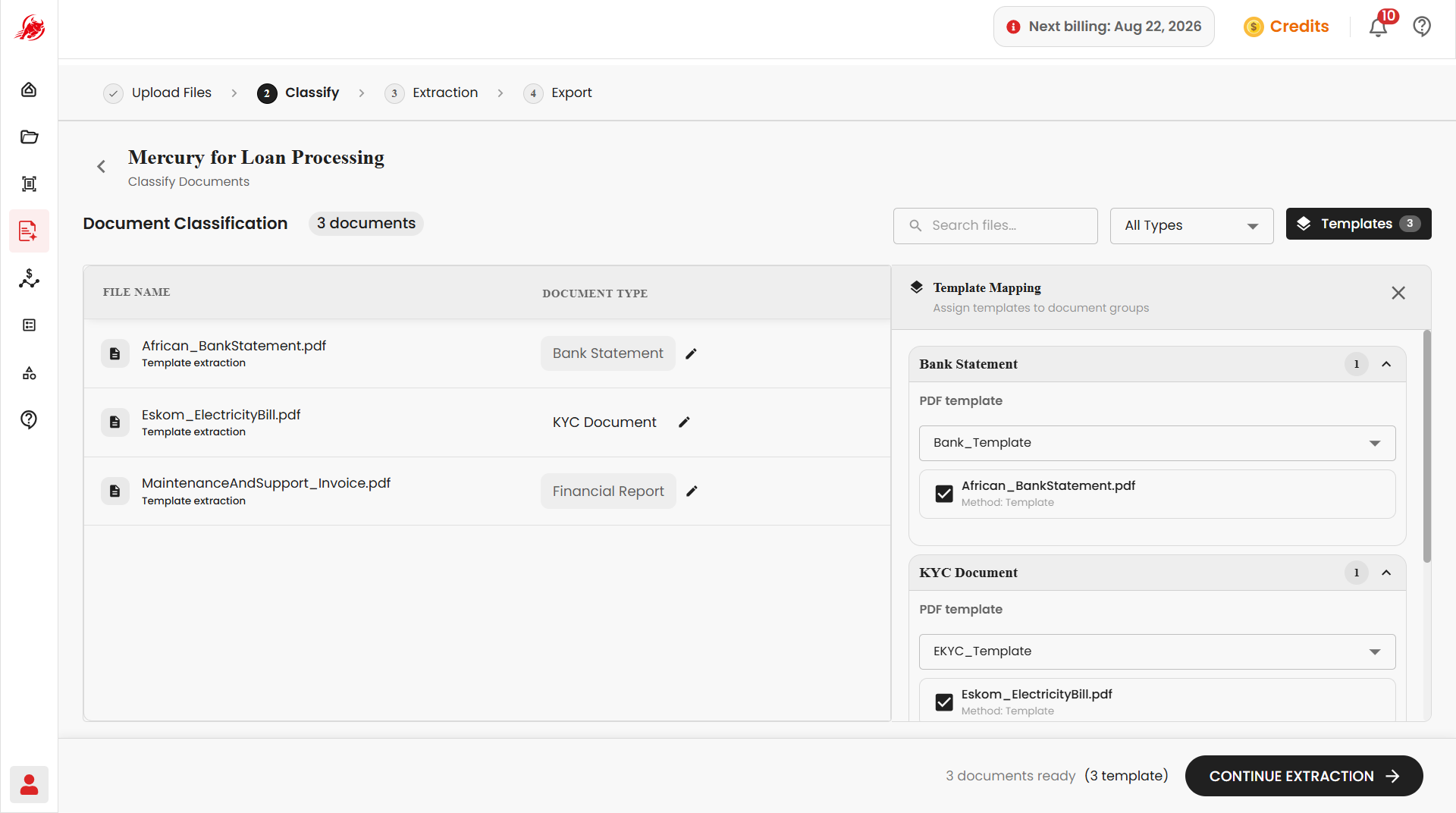Edit document type for Eskom_ElectricityBill.pdf
Image resolution: width=1456 pixels, height=813 pixels.
point(684,422)
